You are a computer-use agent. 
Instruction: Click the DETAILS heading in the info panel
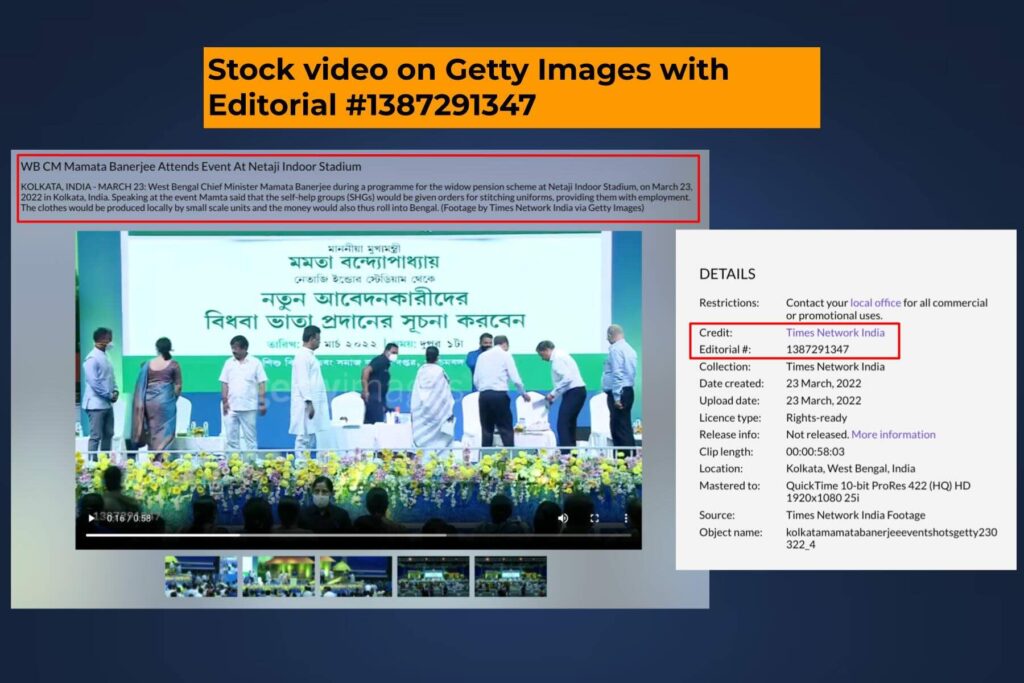[727, 274]
